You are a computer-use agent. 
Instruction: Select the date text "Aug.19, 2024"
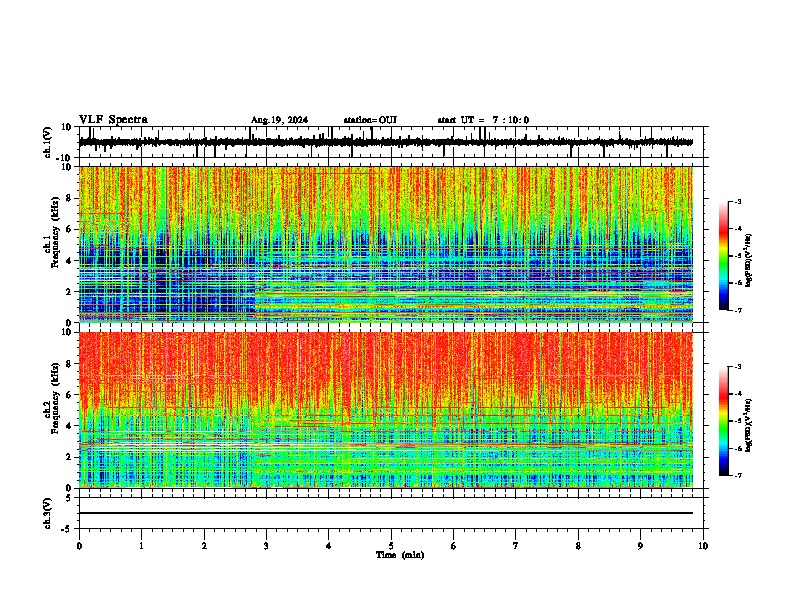click(279, 120)
